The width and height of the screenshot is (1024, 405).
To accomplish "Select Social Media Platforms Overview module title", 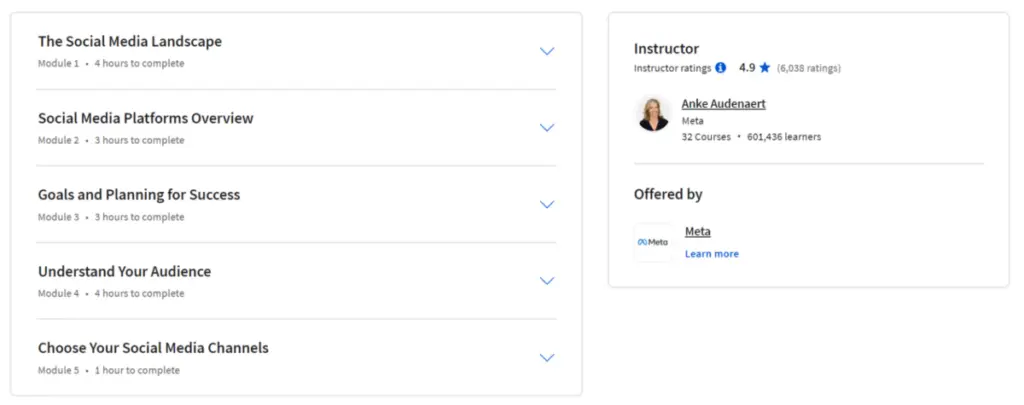I will tap(146, 118).
